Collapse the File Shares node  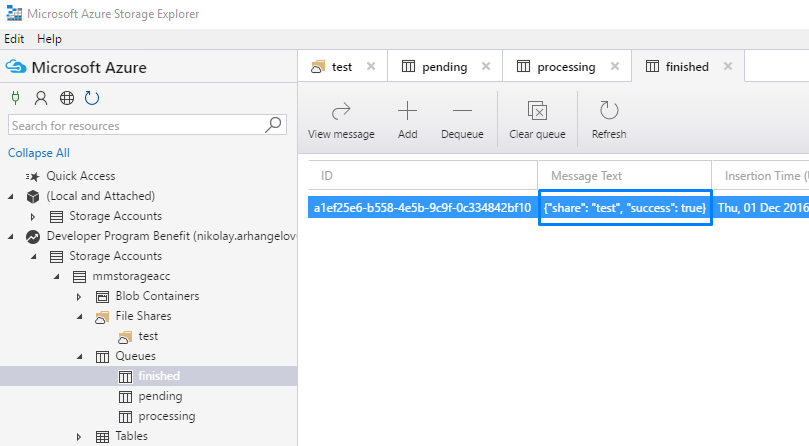click(79, 316)
